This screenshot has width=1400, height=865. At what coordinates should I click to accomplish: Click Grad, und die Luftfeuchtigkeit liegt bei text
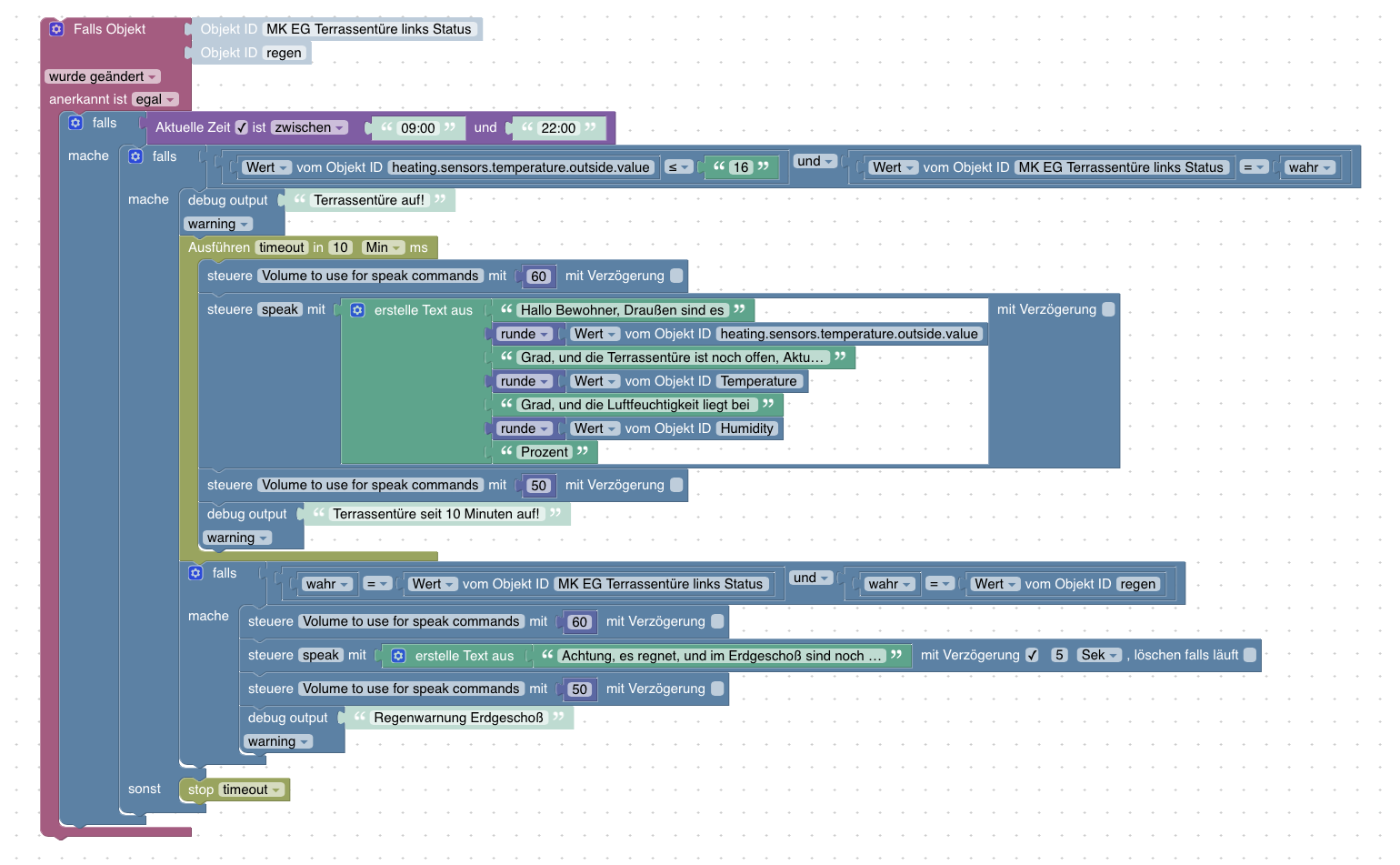click(635, 405)
